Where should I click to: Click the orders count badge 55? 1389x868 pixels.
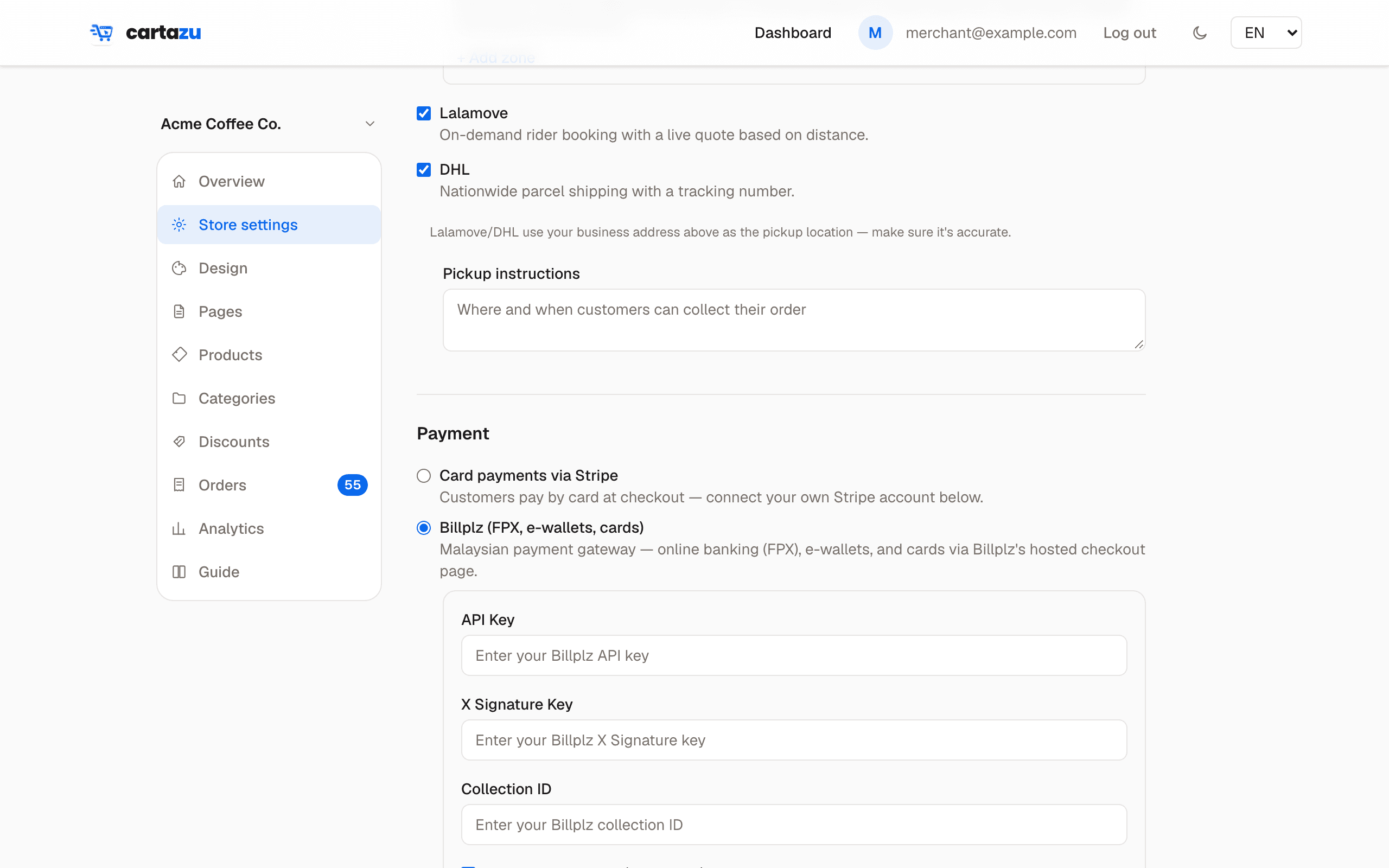[x=353, y=485]
